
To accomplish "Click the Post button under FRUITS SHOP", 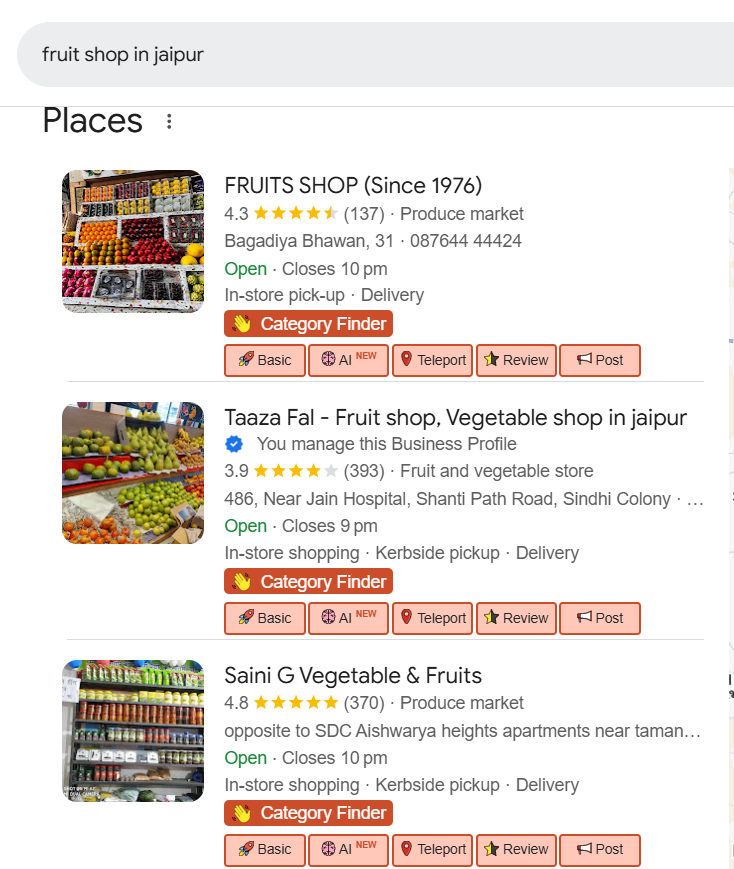I will tap(599, 360).
